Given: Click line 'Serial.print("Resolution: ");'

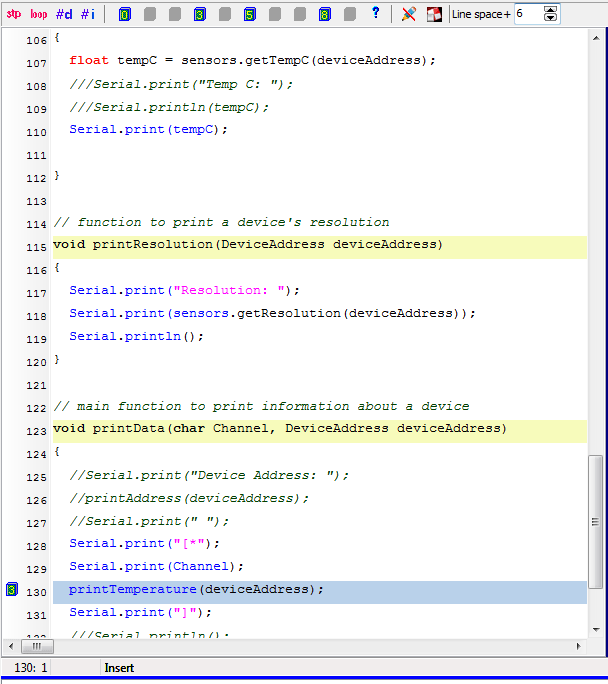Looking at the screenshot, I should point(184,291).
